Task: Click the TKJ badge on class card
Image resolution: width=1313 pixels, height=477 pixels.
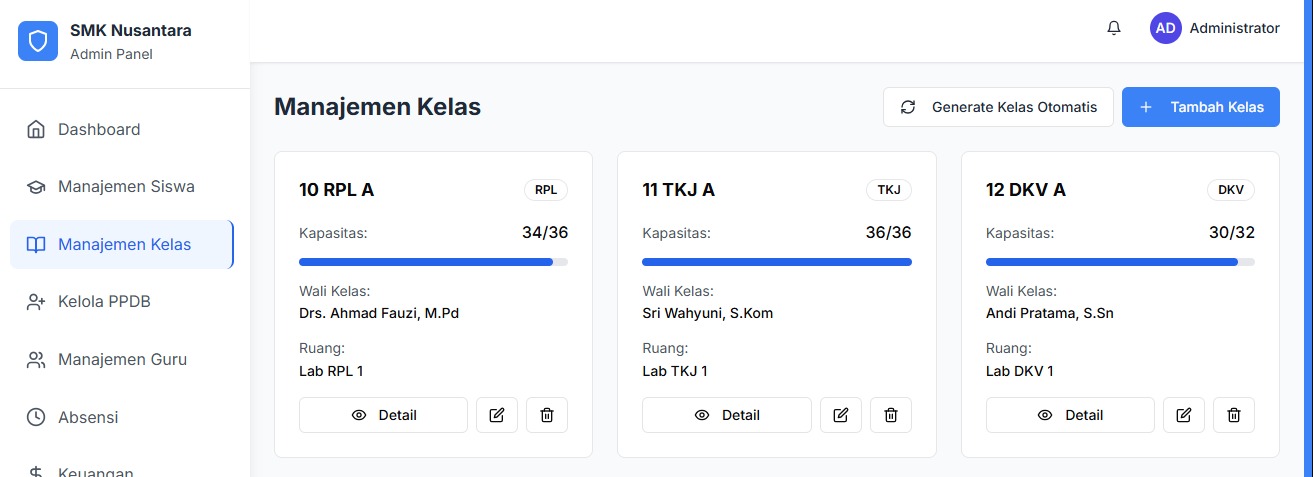Action: pyautogui.click(x=888, y=190)
